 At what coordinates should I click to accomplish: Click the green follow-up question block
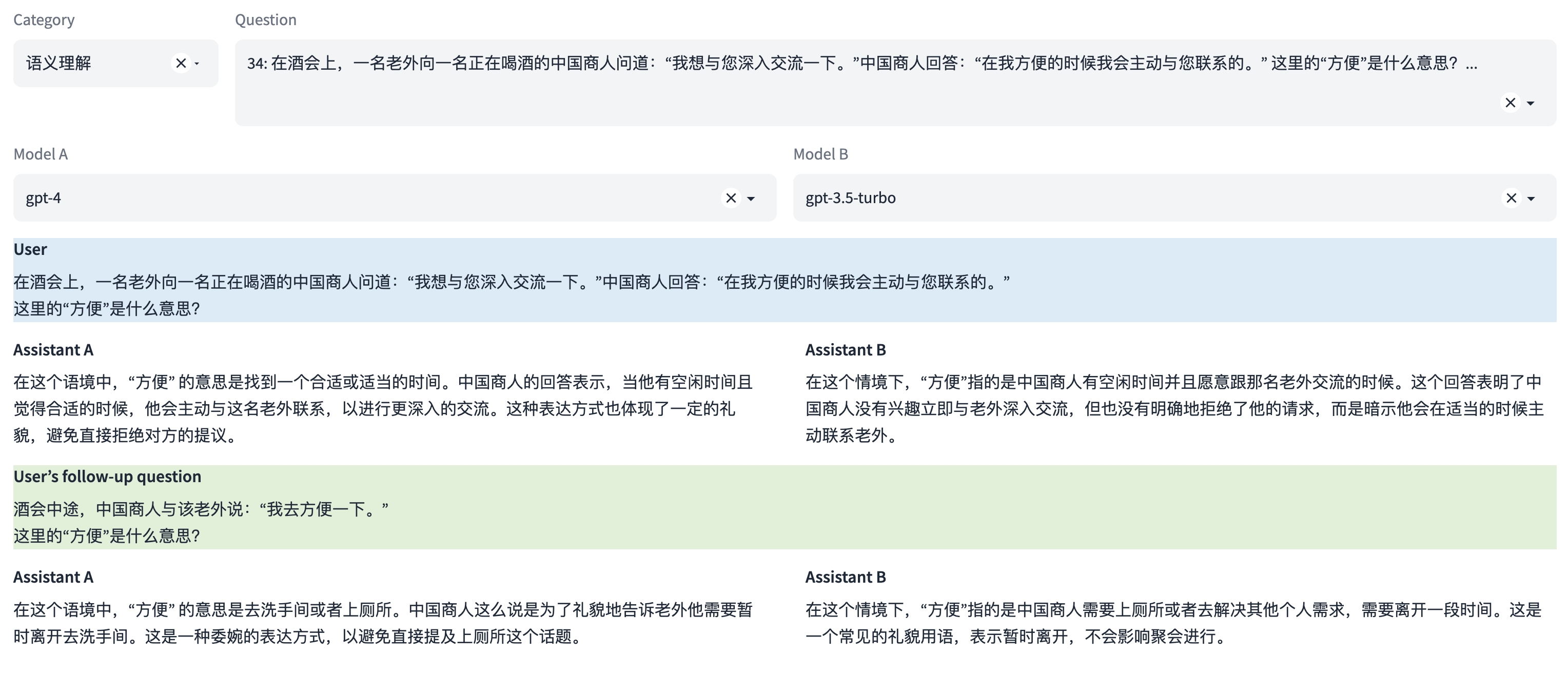[201, 509]
